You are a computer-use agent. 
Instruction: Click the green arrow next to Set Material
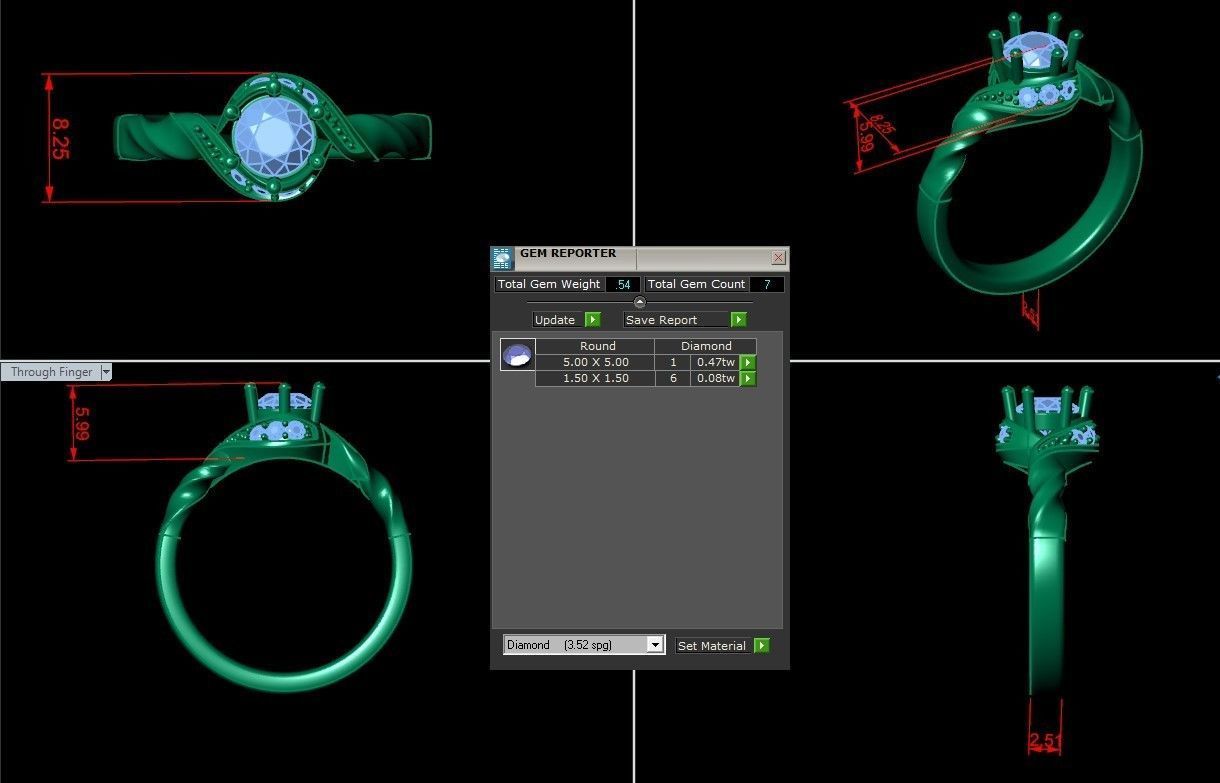762,646
